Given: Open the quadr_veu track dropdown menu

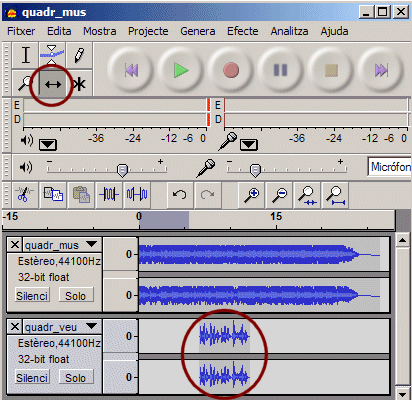Looking at the screenshot, I should click(91, 326).
